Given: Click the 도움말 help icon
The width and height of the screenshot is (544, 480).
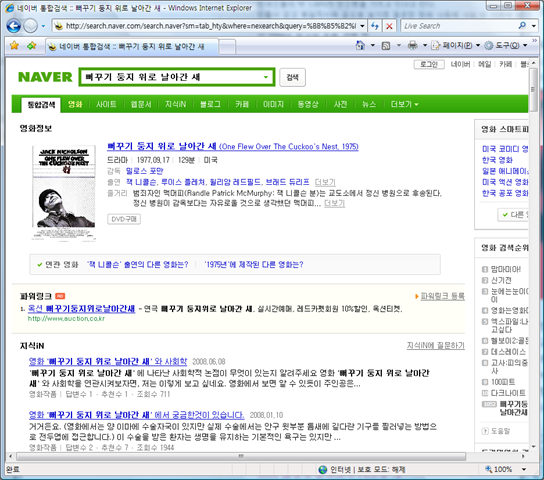Looking at the screenshot, I should 485,431.
